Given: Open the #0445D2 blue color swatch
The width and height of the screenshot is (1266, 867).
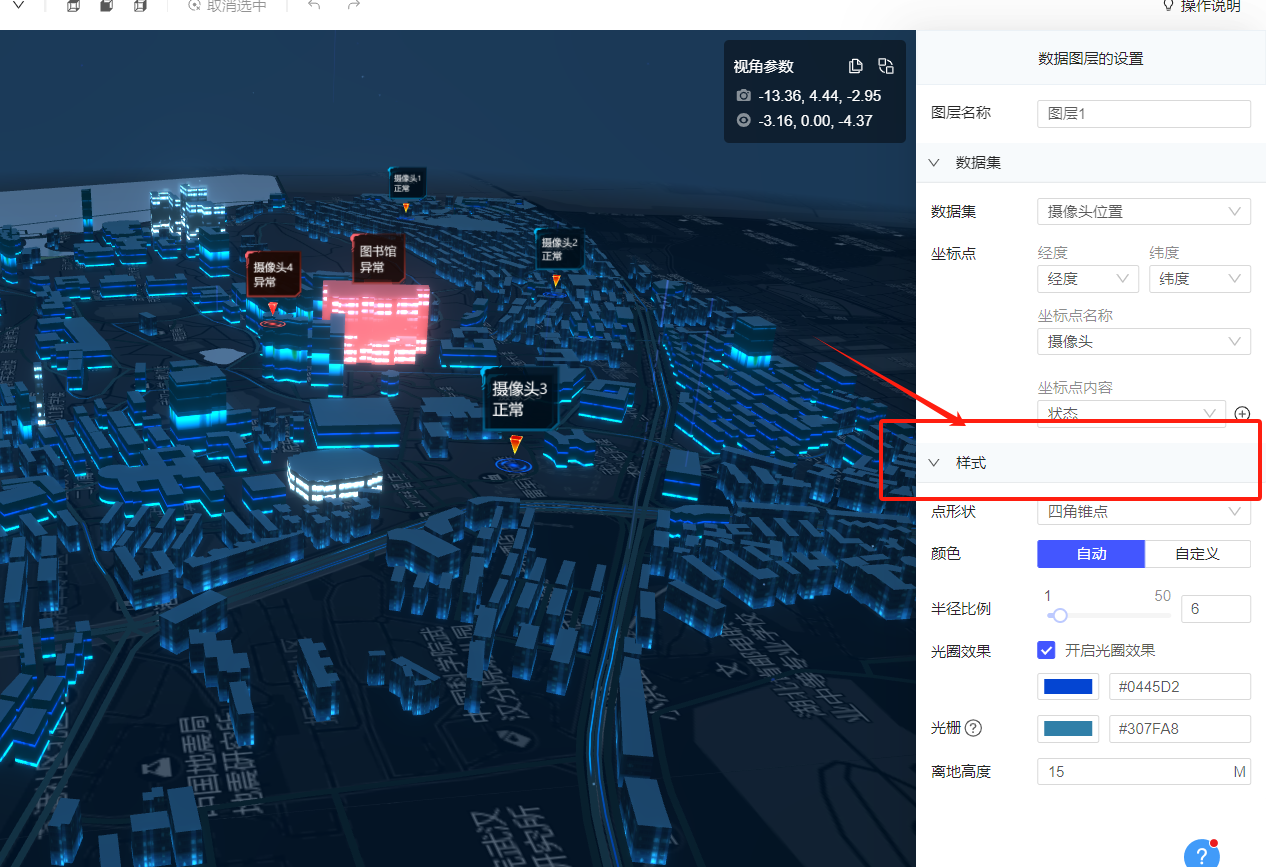Looking at the screenshot, I should [x=1068, y=687].
